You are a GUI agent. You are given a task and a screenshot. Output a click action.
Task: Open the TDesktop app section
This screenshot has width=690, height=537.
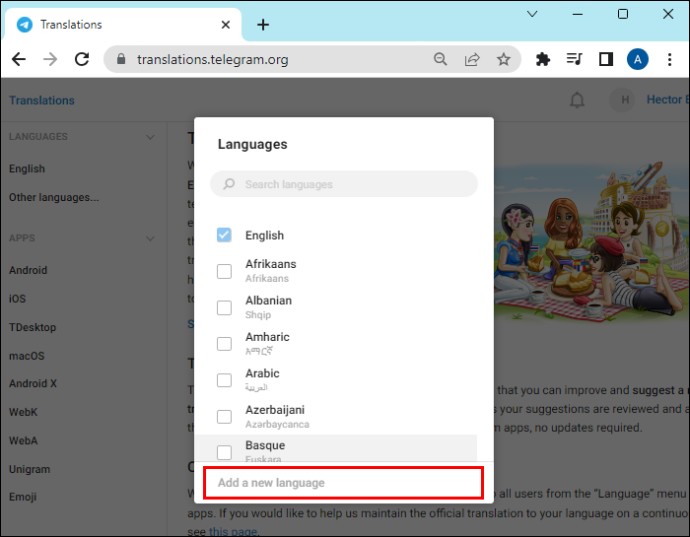coord(33,327)
